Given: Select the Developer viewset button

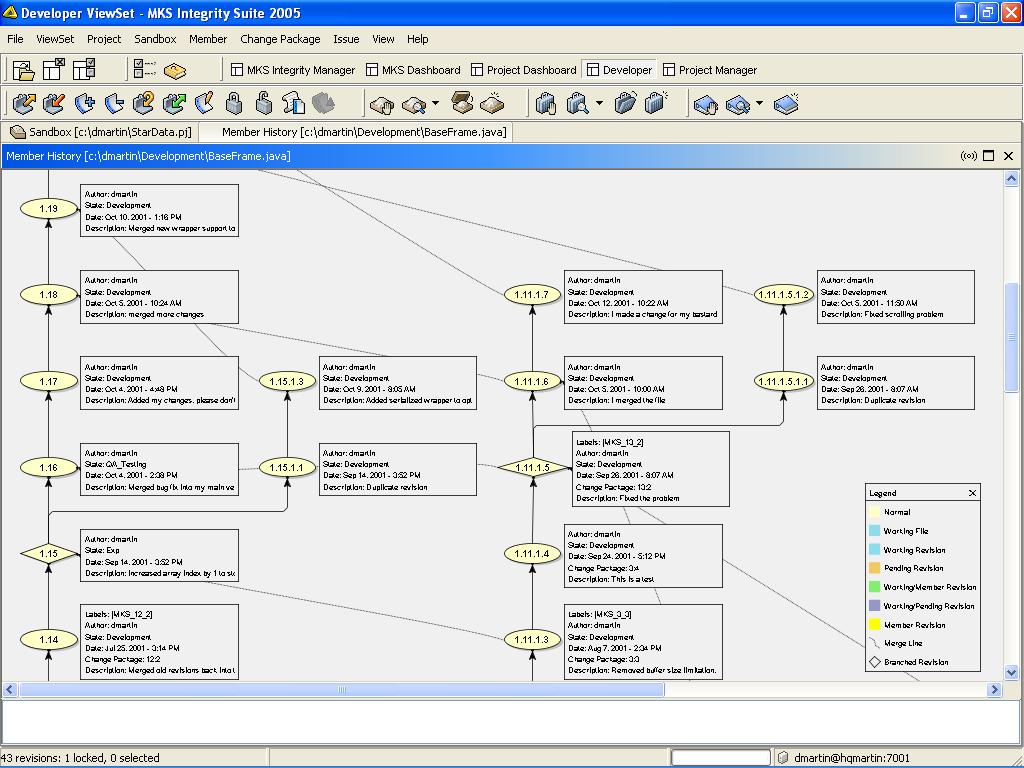Looking at the screenshot, I should 620,70.
